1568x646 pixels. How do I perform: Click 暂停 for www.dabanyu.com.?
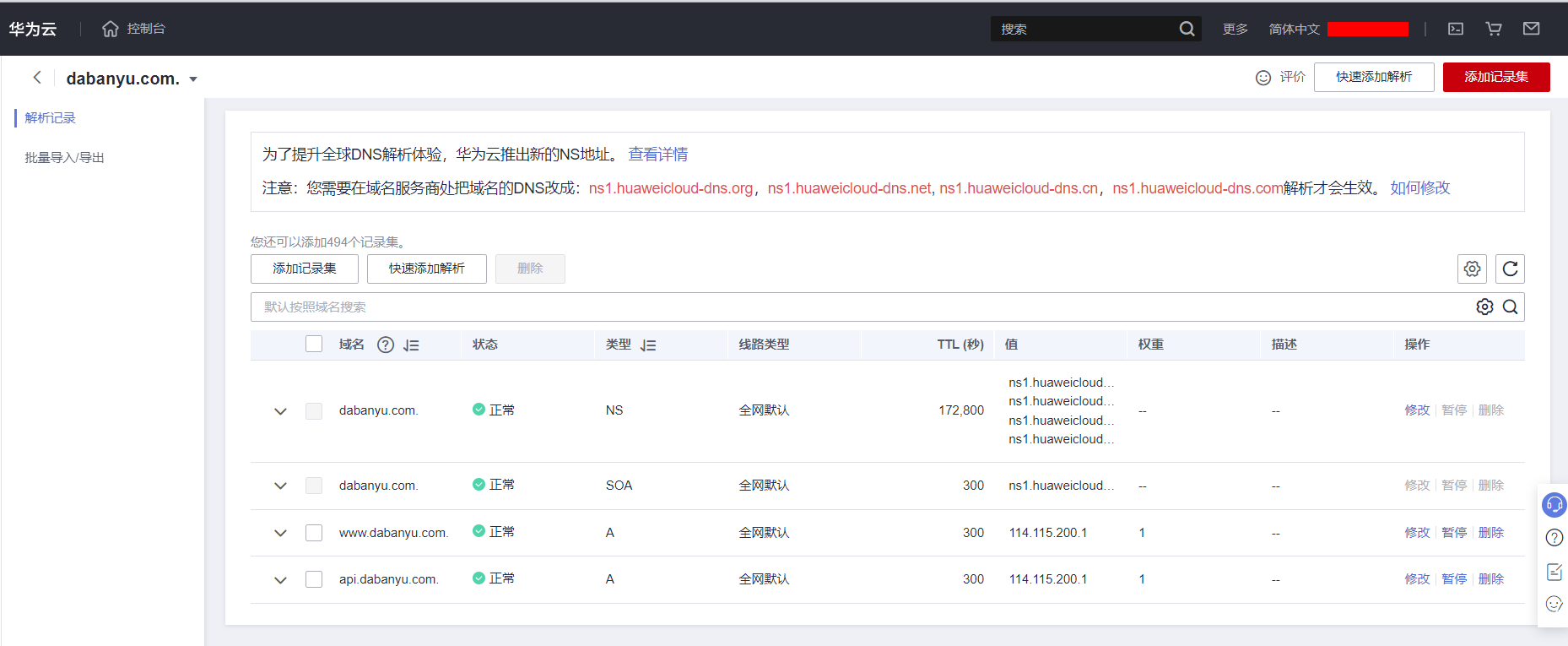click(1454, 532)
